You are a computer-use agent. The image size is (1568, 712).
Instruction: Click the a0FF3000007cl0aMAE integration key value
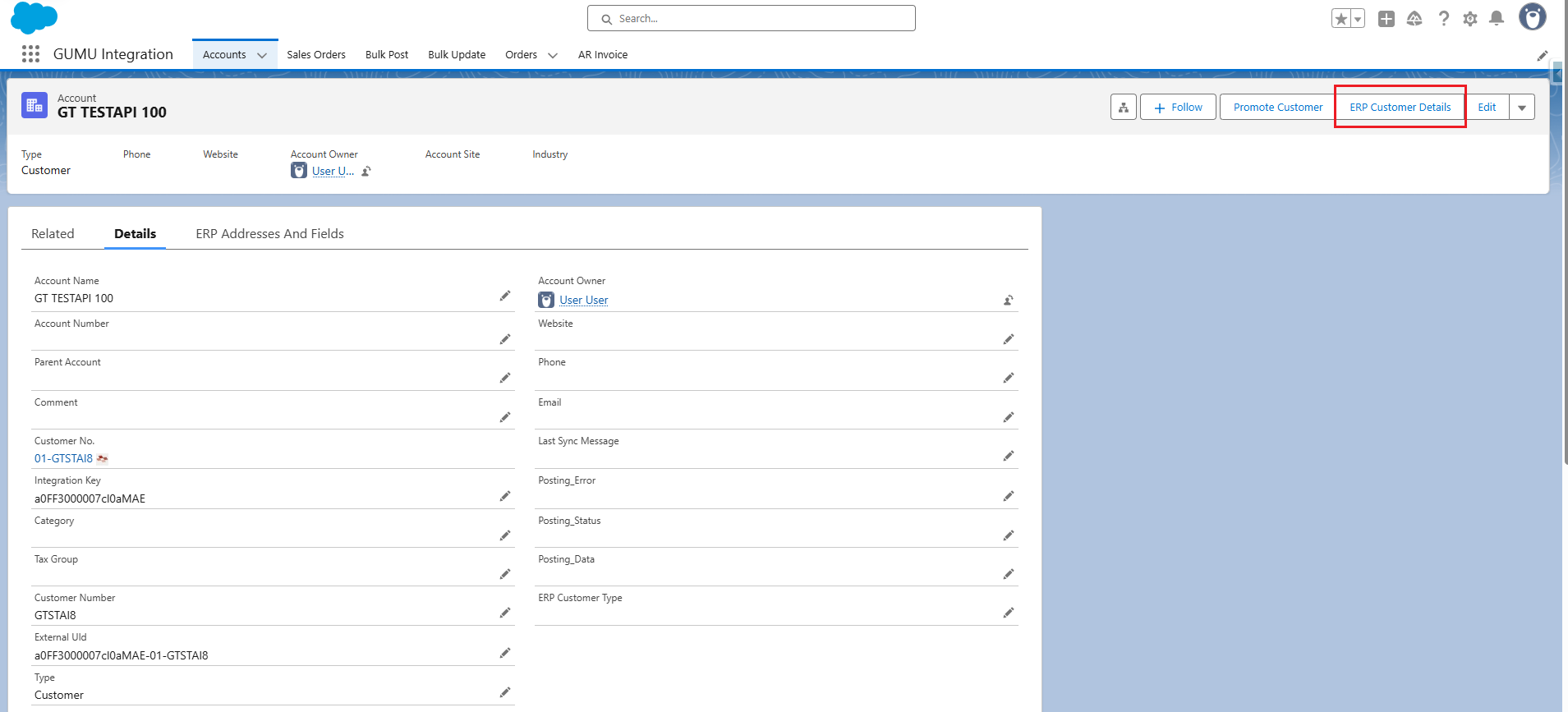90,498
